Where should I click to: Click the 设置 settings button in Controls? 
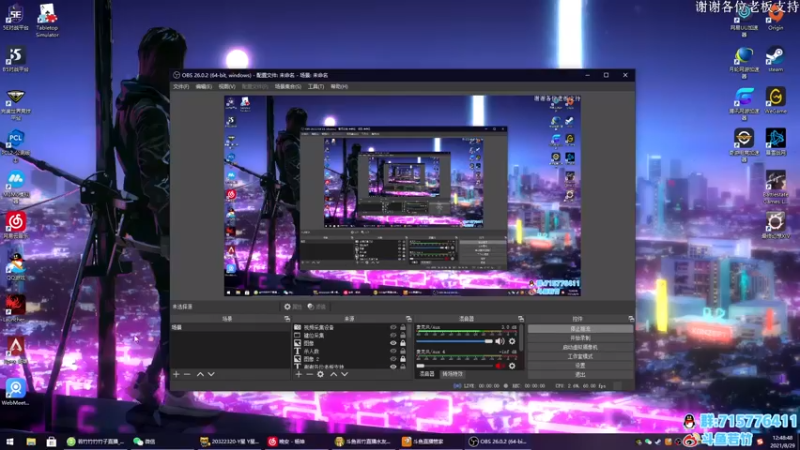coord(580,366)
